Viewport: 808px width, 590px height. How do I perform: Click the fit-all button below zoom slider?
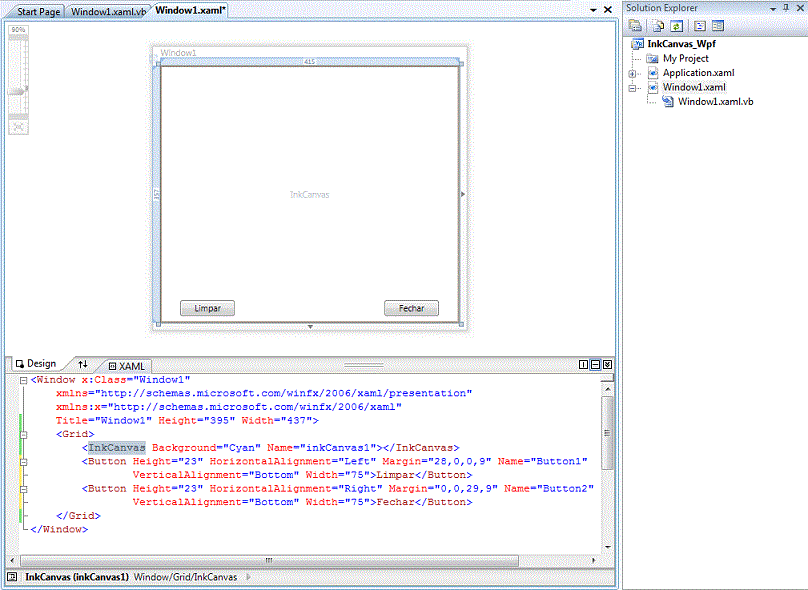point(19,127)
